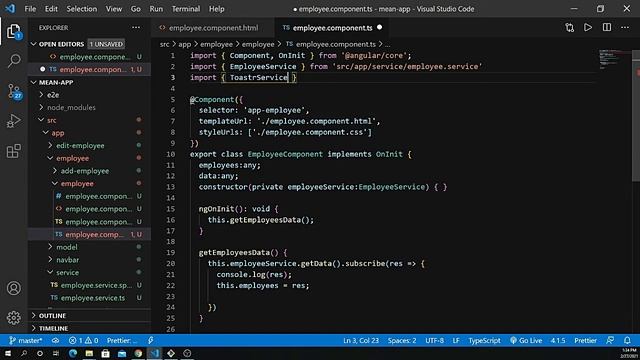640x360 pixels.
Task: Click the editor vertical scrollbar
Action: pyautogui.click(x=636, y=116)
